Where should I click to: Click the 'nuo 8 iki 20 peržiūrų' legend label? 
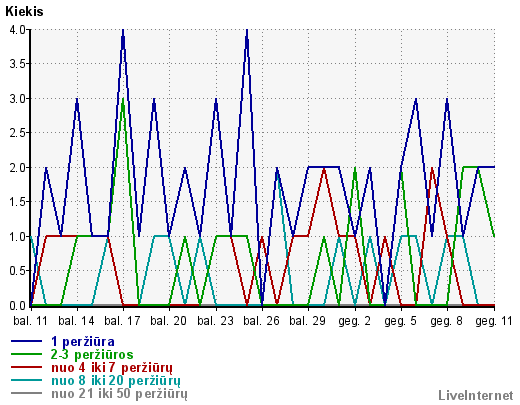click(116, 381)
